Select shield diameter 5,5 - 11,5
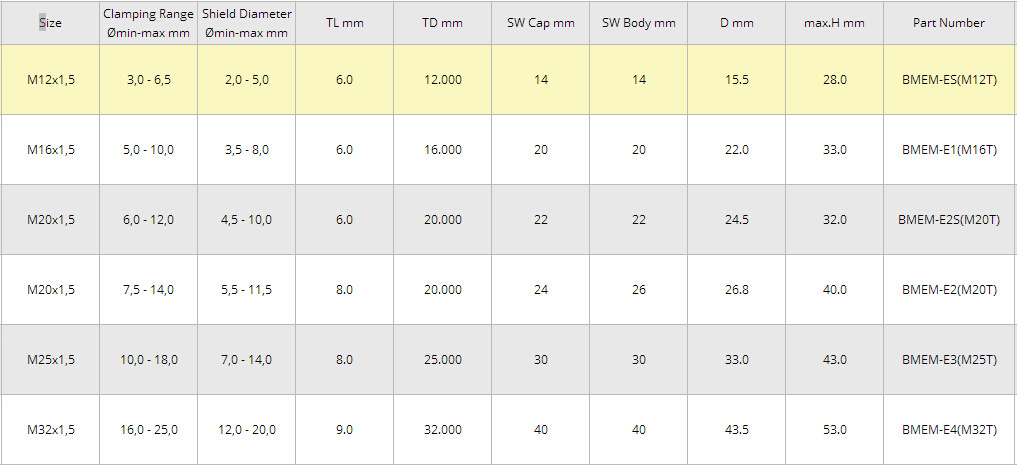1017x465 pixels. point(246,290)
